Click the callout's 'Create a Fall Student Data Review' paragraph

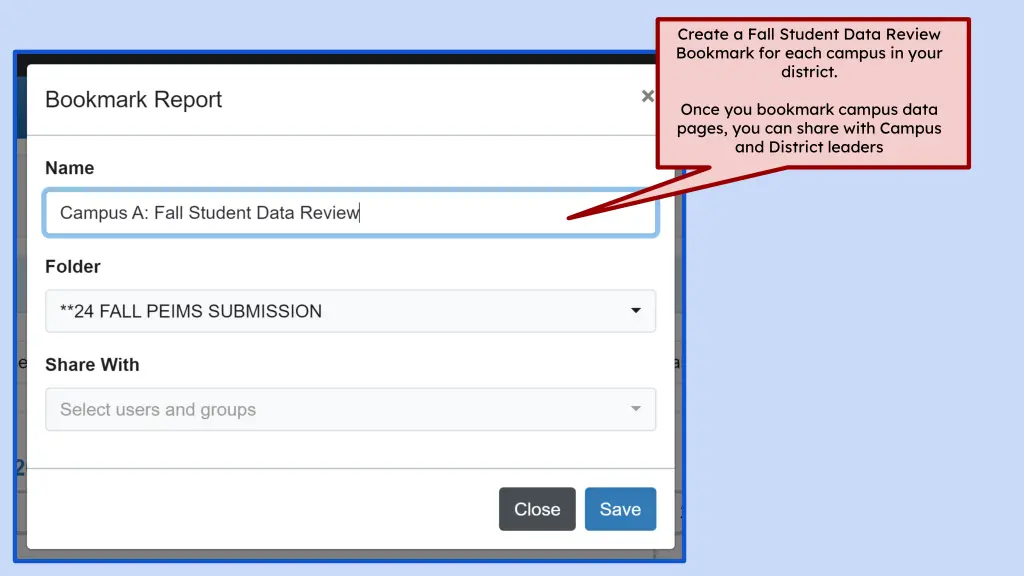tap(809, 53)
